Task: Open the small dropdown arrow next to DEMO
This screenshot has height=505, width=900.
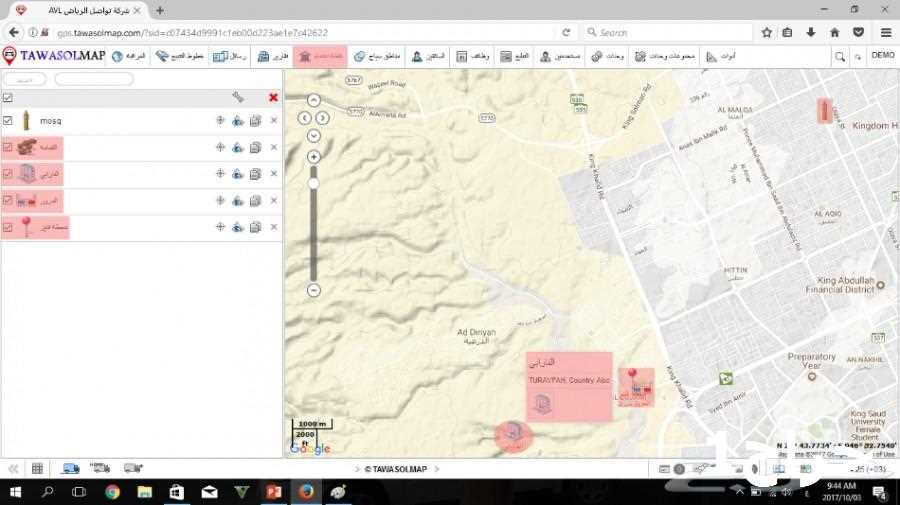Action: pos(858,57)
